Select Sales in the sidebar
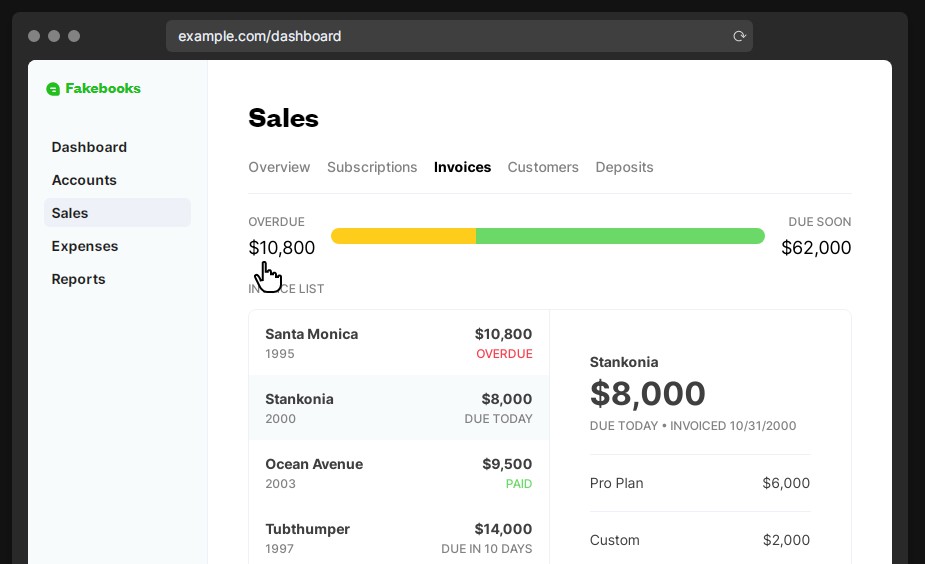Screen dimensions: 925x564 (117, 213)
